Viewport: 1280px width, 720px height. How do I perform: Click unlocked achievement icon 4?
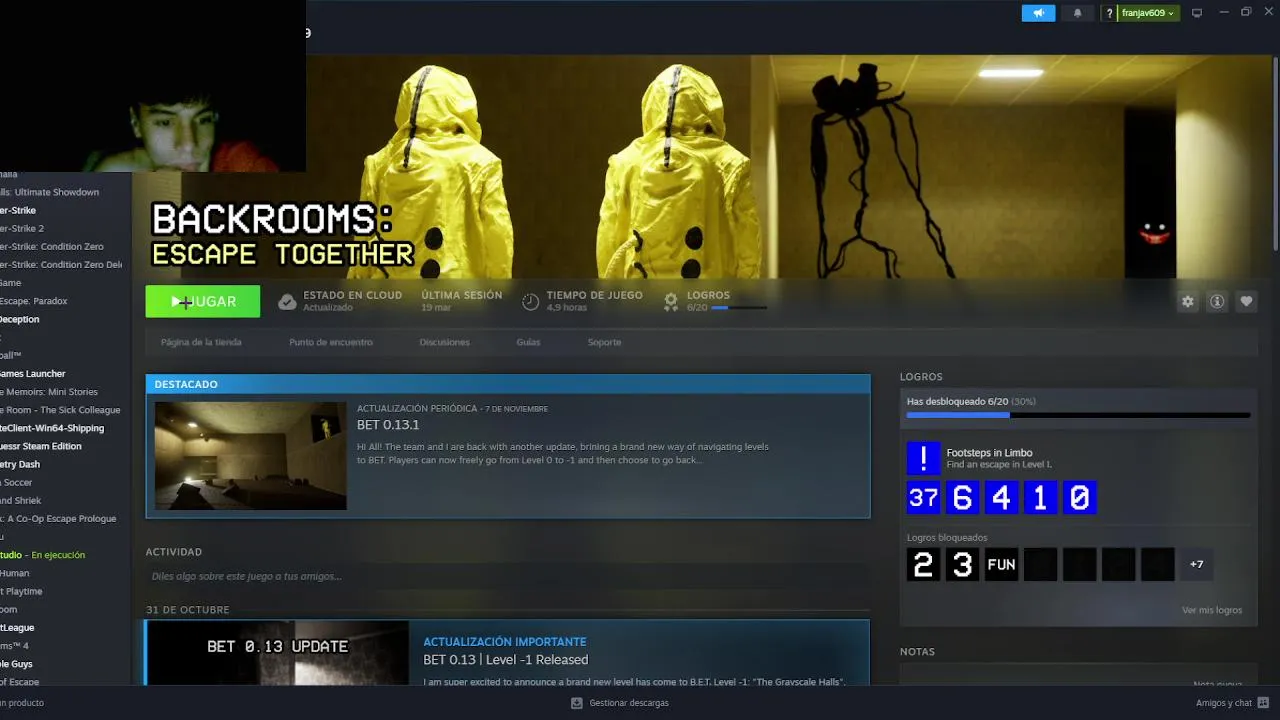[x=1001, y=498]
